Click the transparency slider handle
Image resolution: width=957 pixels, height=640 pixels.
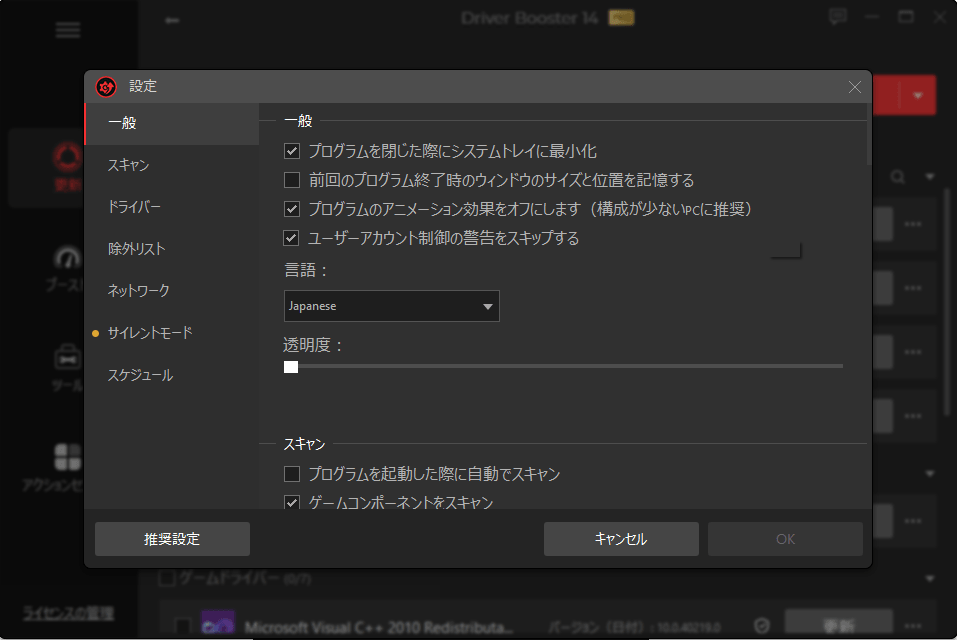291,367
